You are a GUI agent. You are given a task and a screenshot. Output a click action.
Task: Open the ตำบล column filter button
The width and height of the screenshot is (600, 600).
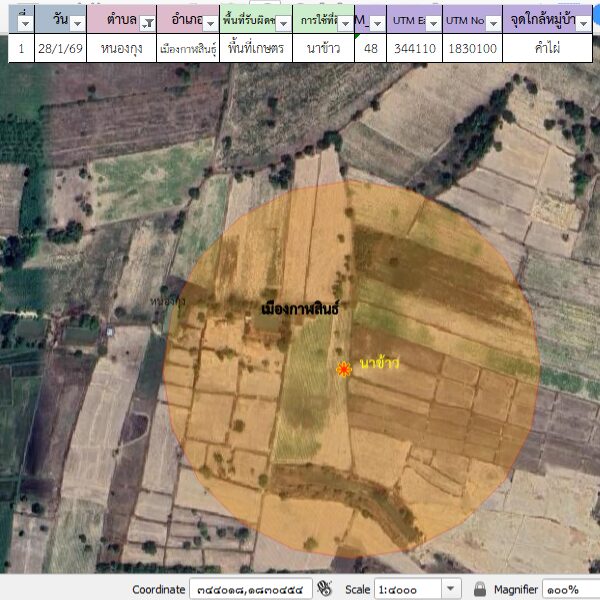(x=146, y=22)
